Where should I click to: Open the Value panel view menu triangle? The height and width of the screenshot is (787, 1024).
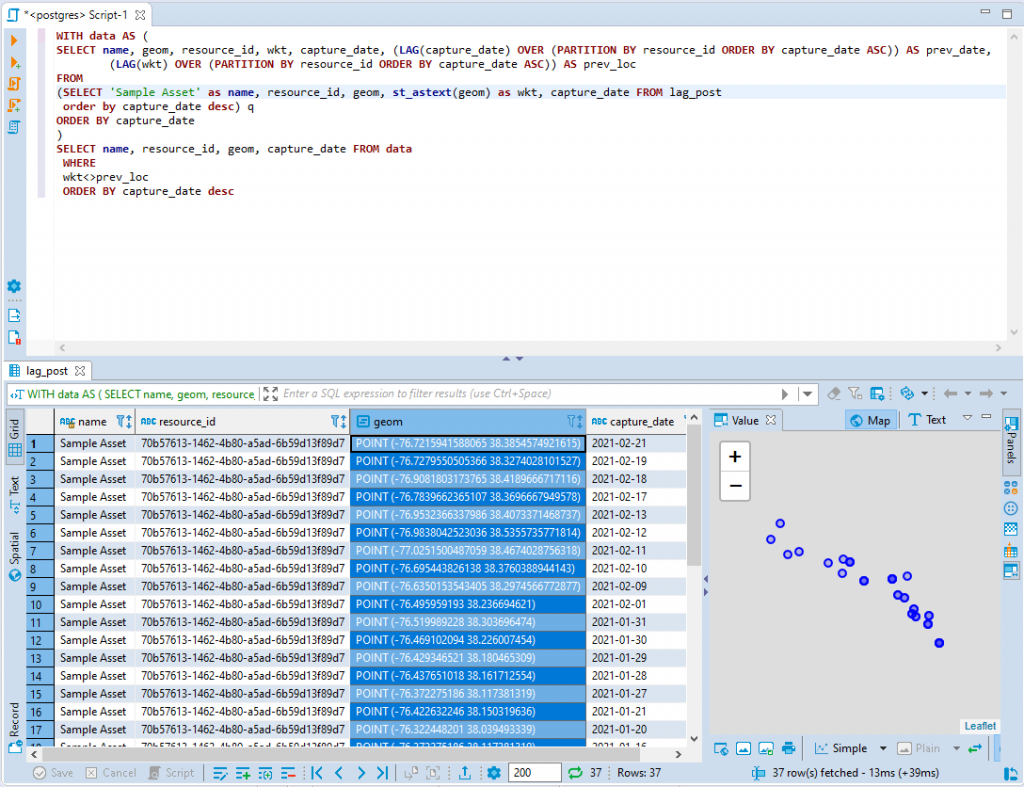point(967,417)
